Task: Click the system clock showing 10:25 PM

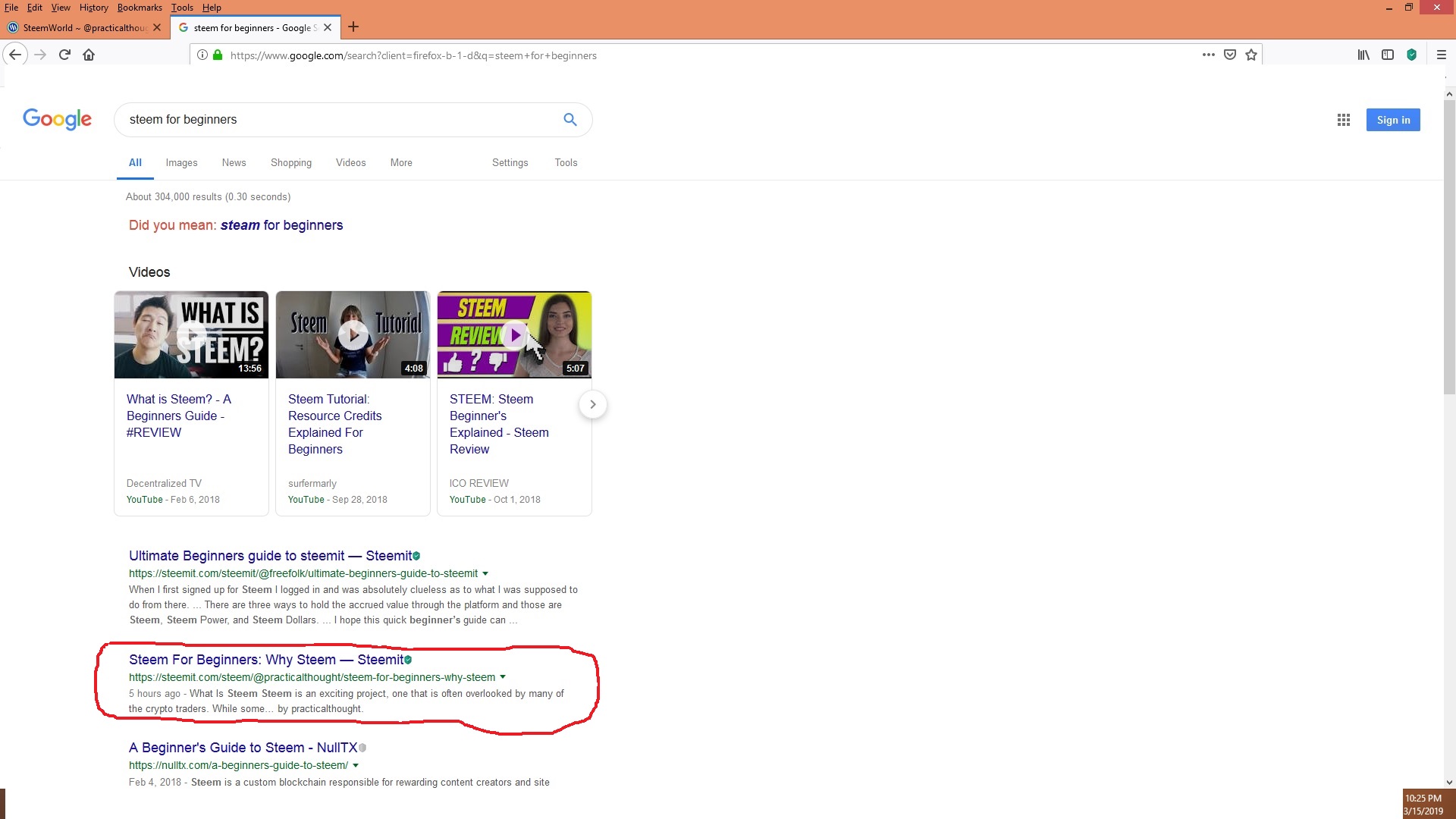Action: [1423, 798]
